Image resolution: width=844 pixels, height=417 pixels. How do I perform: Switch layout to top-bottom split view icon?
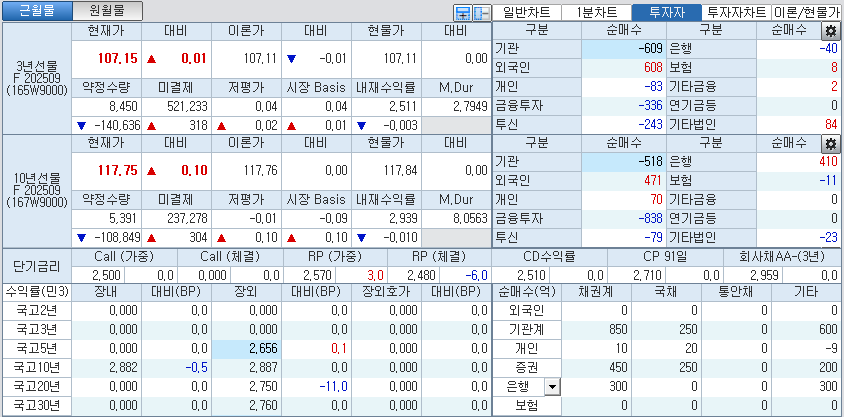point(462,13)
